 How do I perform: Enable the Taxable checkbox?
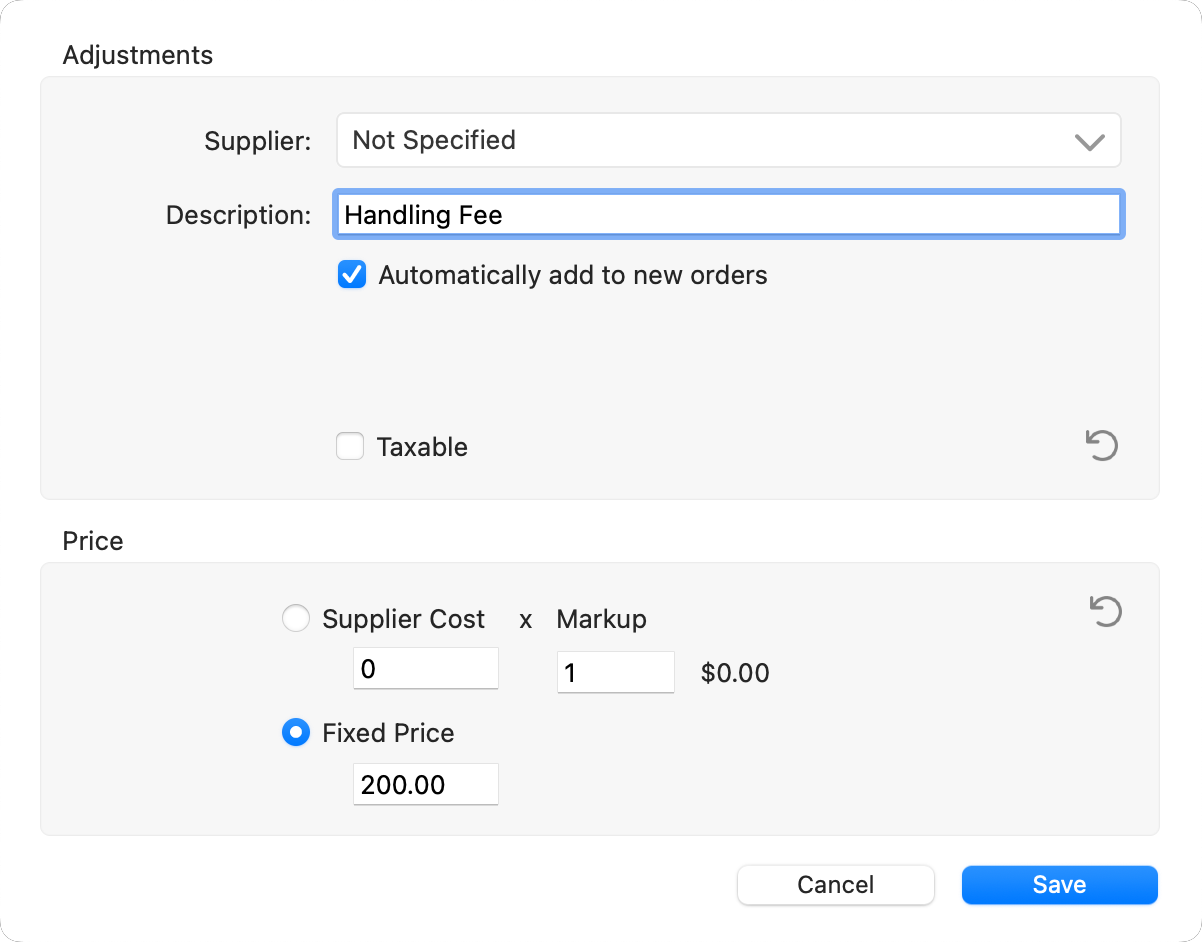tap(350, 446)
